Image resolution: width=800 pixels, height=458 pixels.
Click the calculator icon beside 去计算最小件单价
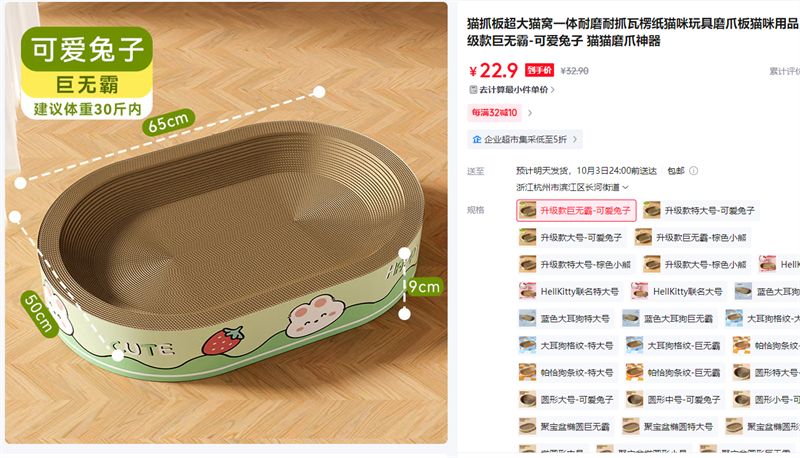473,90
